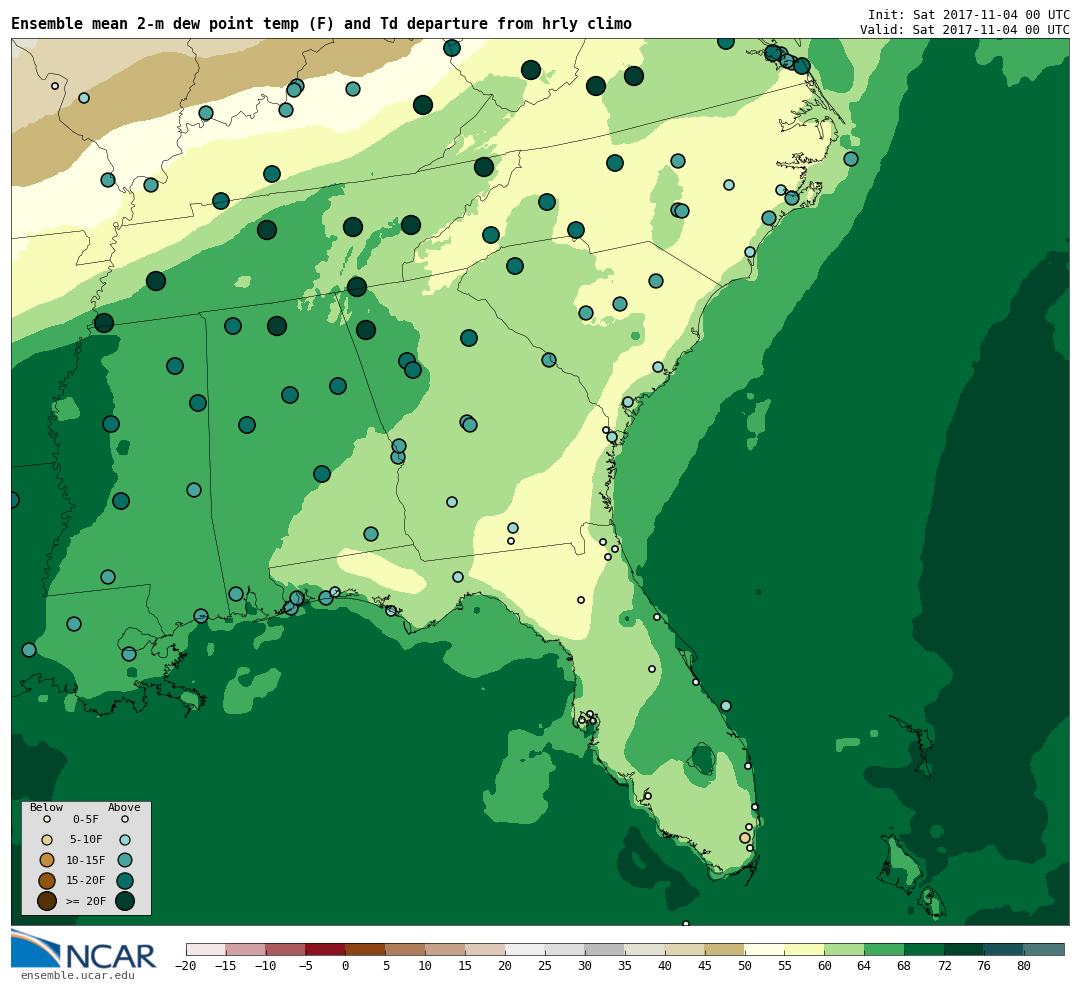Pick the colorbar swatch between -20 and -15

click(206, 949)
